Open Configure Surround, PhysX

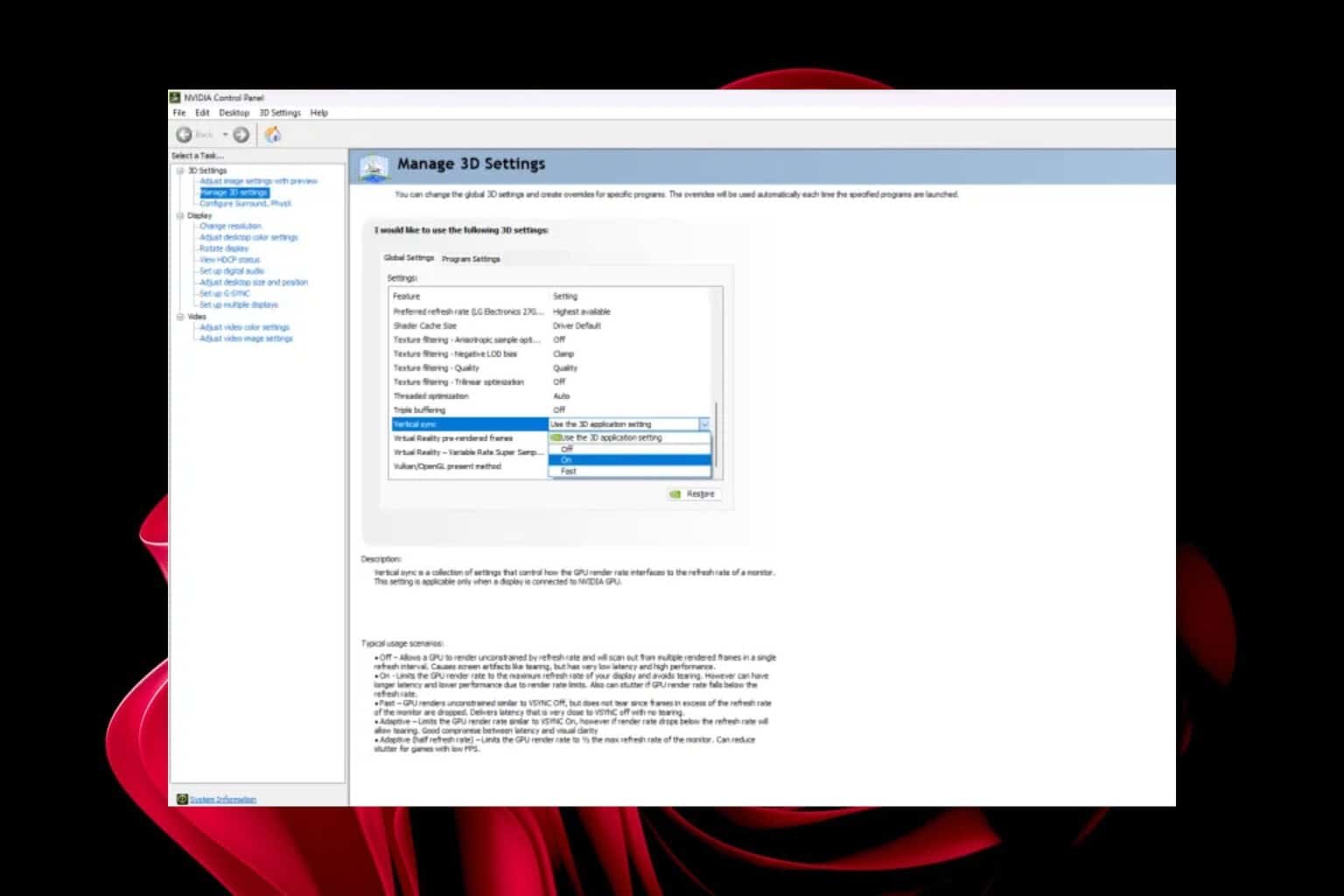(x=245, y=204)
